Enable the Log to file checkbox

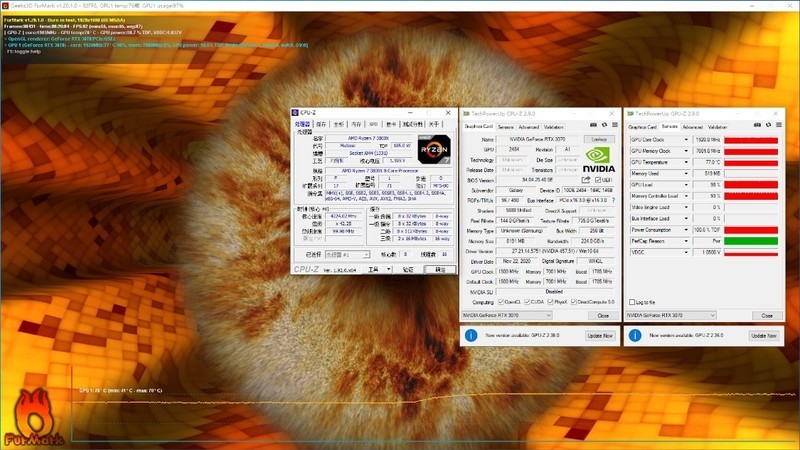pyautogui.click(x=632, y=302)
